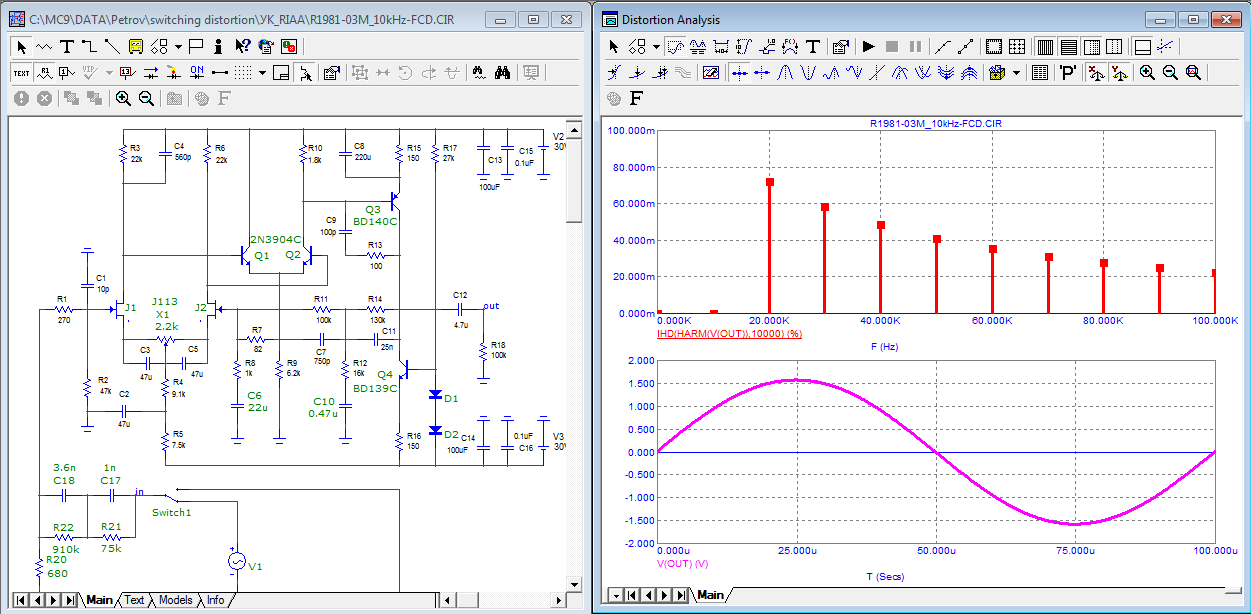
Task: Expand the dropdown beside the toolbox icon
Action: coord(1016,72)
